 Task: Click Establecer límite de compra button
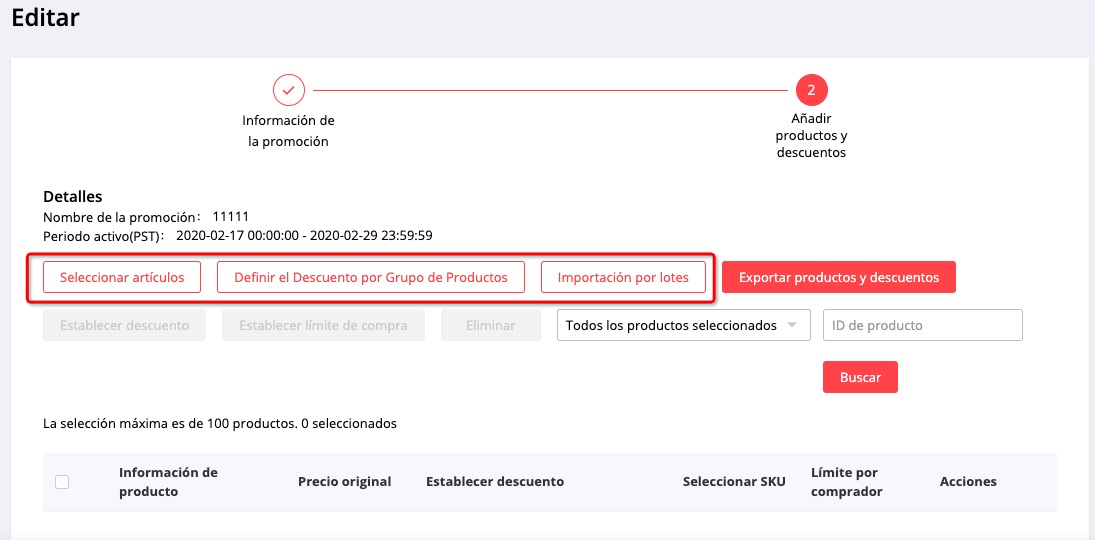(x=323, y=325)
